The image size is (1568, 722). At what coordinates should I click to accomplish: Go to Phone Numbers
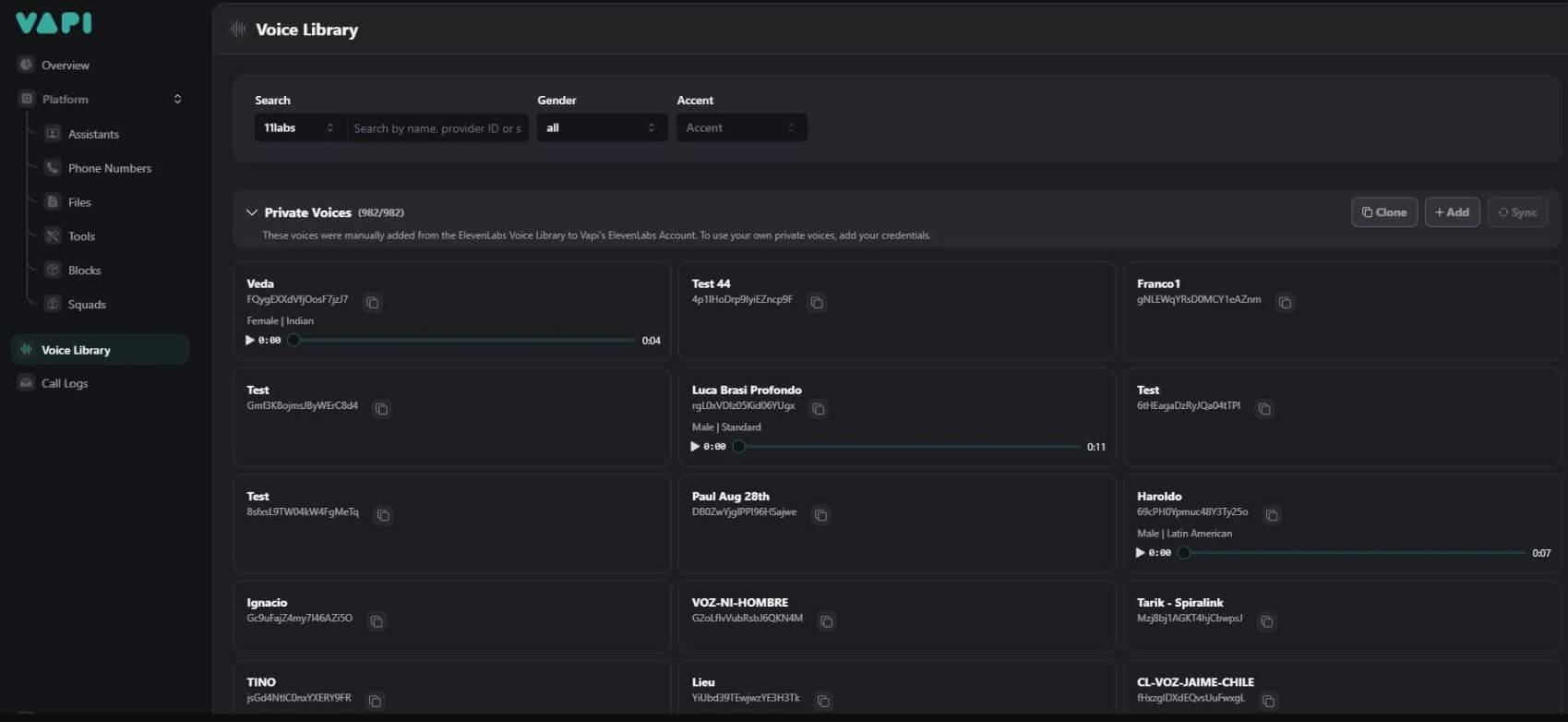[109, 168]
